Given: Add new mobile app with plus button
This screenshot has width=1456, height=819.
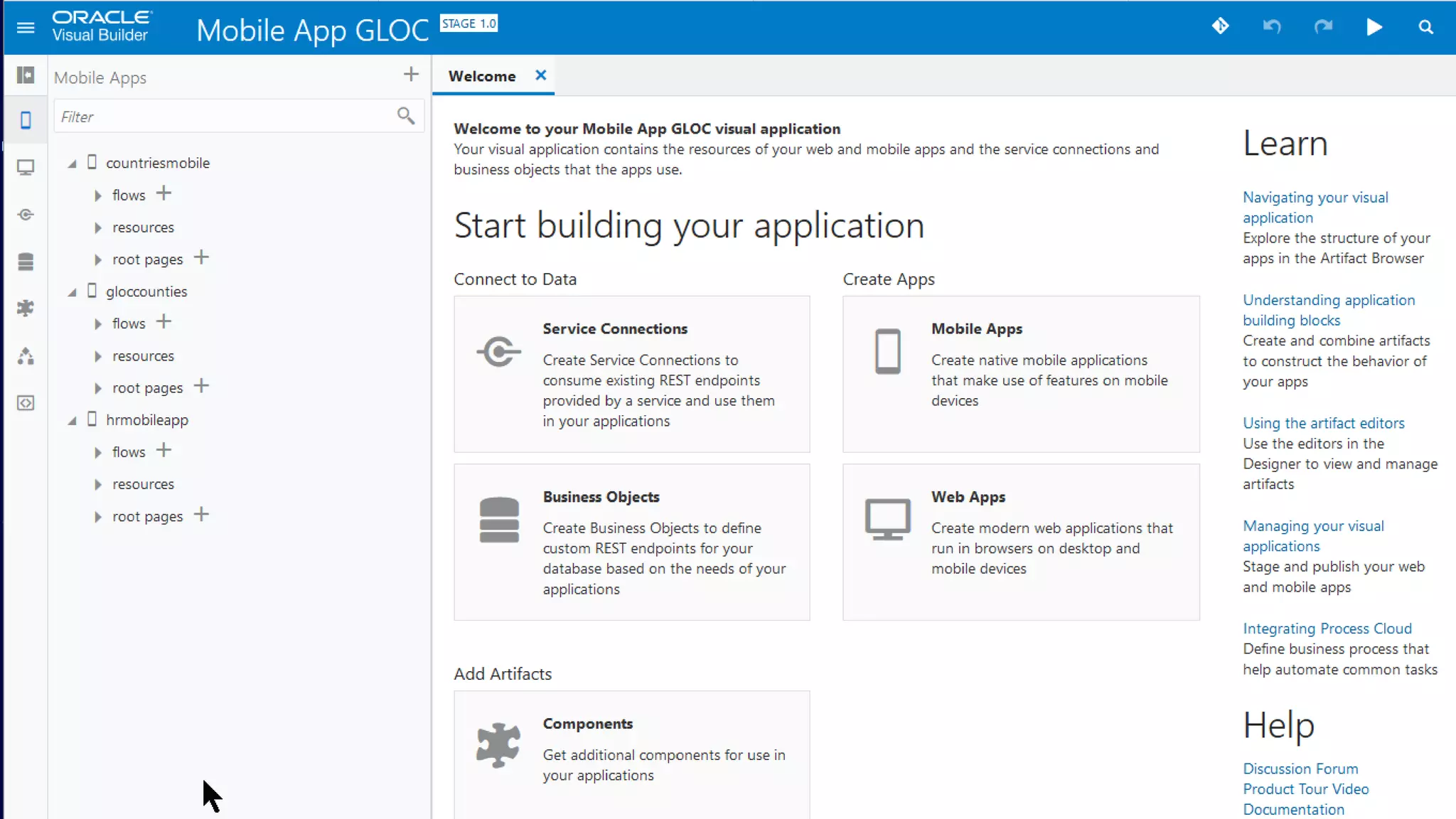Looking at the screenshot, I should [411, 75].
